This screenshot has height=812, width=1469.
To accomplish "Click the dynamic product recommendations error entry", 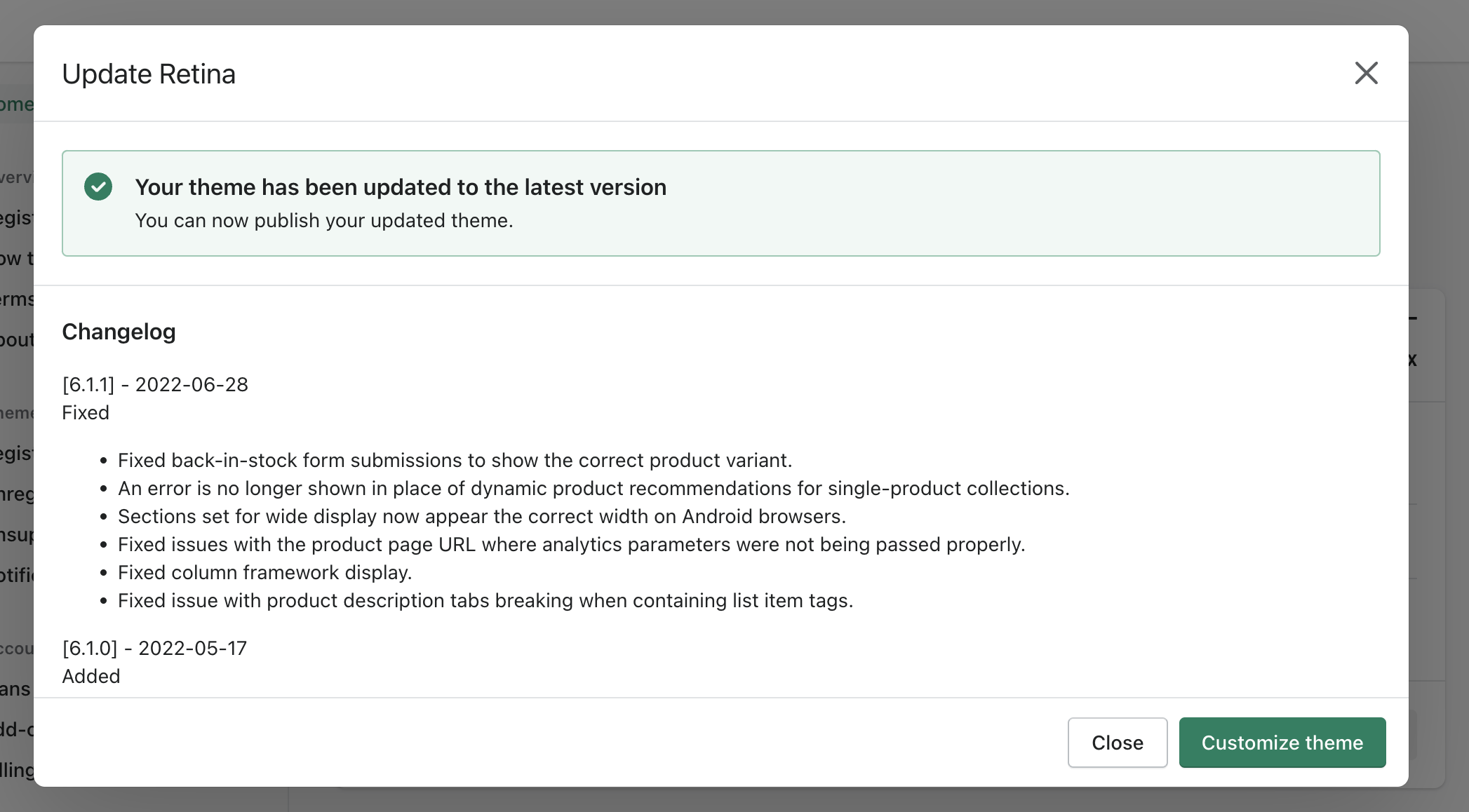I will pos(593,488).
